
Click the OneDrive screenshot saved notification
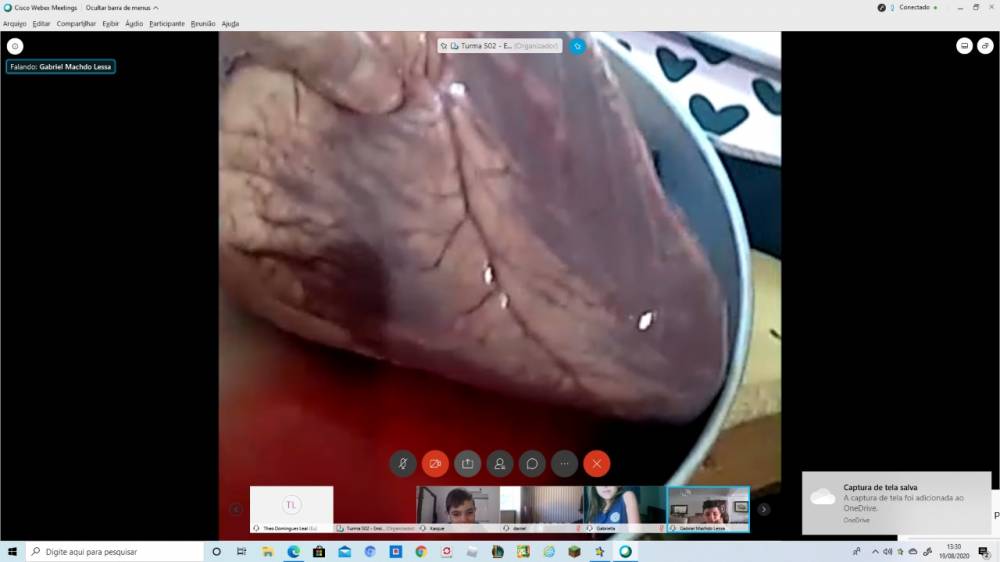[896, 502]
